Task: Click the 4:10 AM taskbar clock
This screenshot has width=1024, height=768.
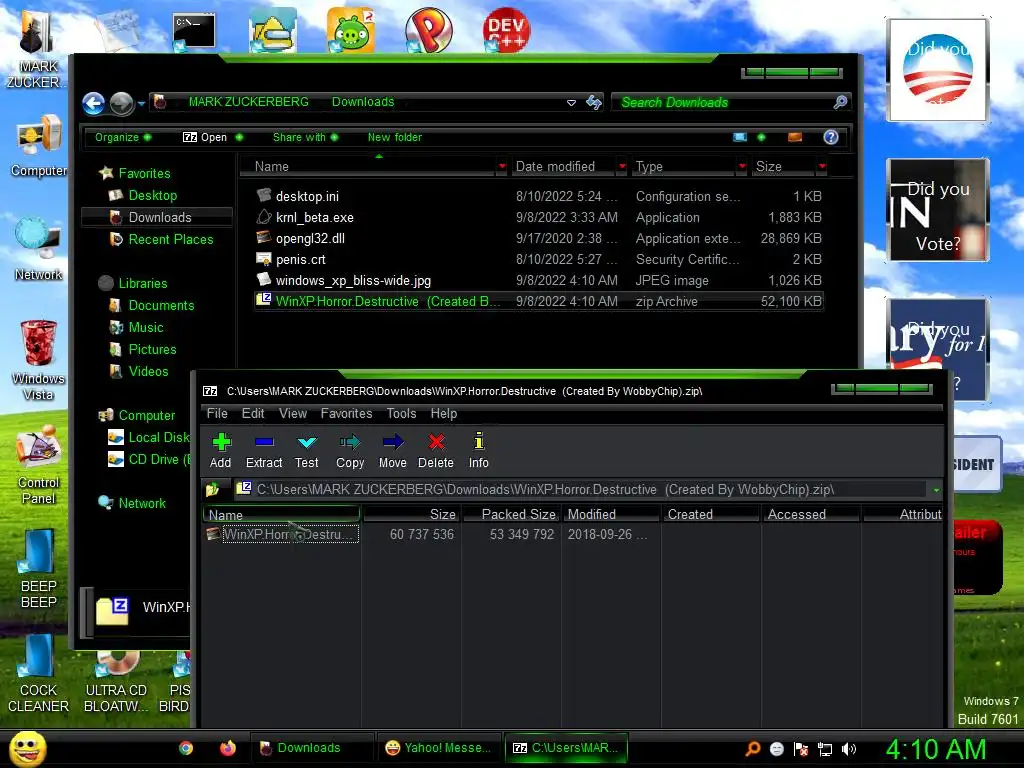Action: [935, 749]
